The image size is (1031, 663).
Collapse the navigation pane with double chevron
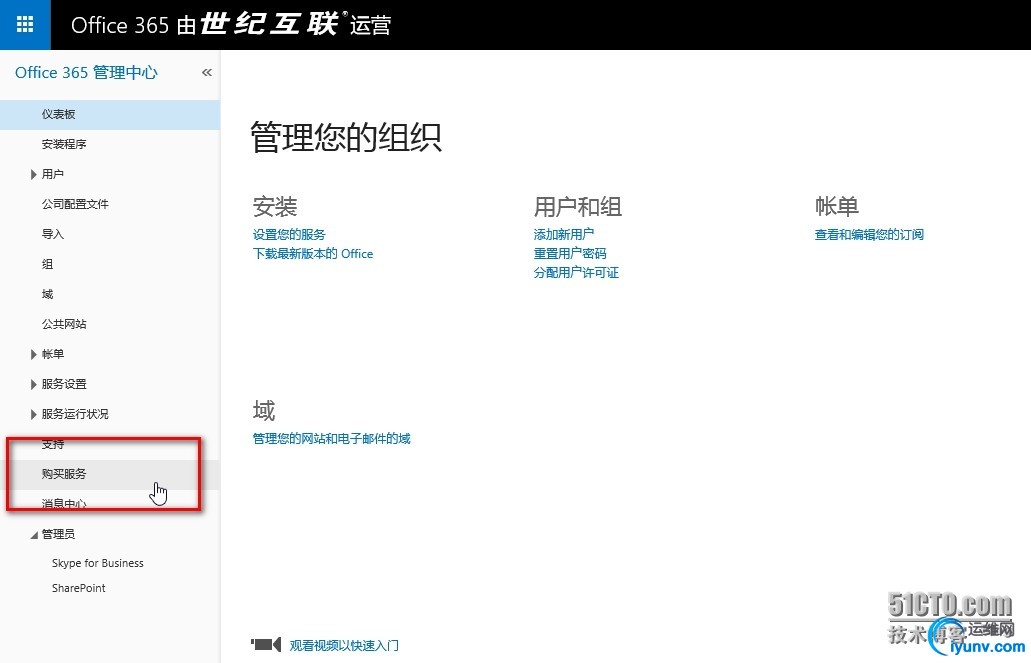206,72
